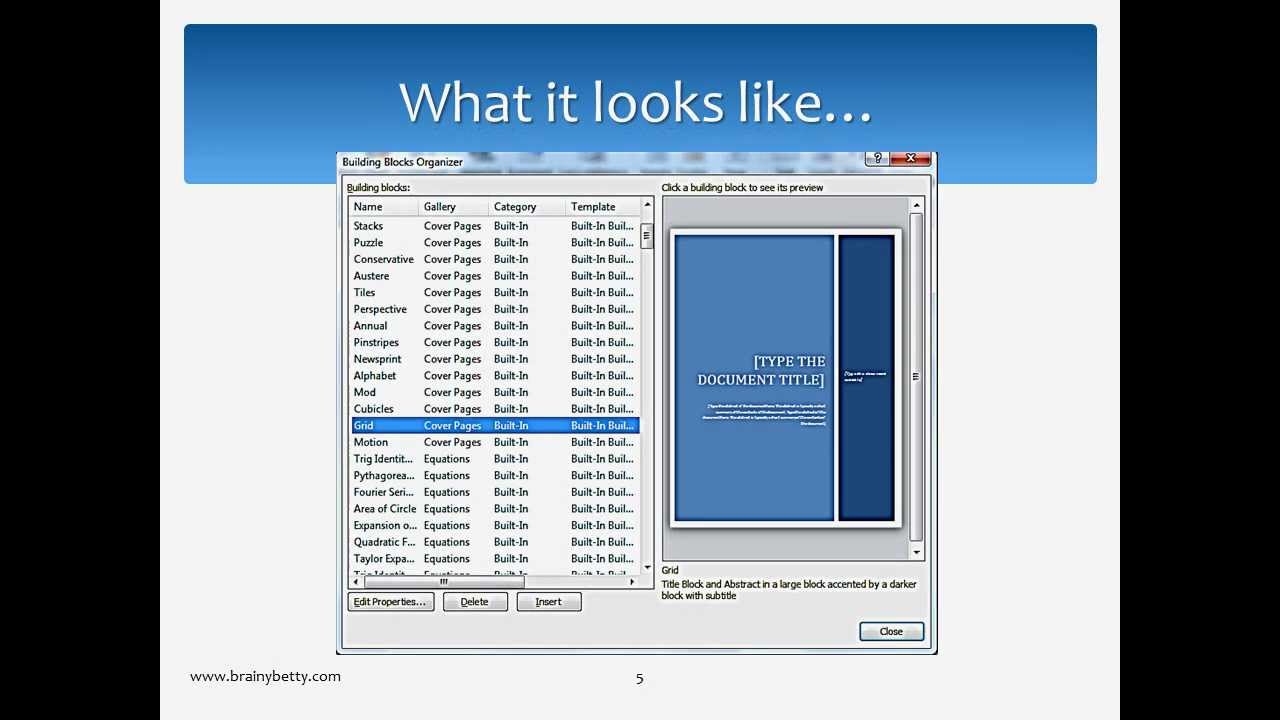Image resolution: width=1280 pixels, height=720 pixels.
Task: Select the Mod cover page row
Action: point(494,392)
